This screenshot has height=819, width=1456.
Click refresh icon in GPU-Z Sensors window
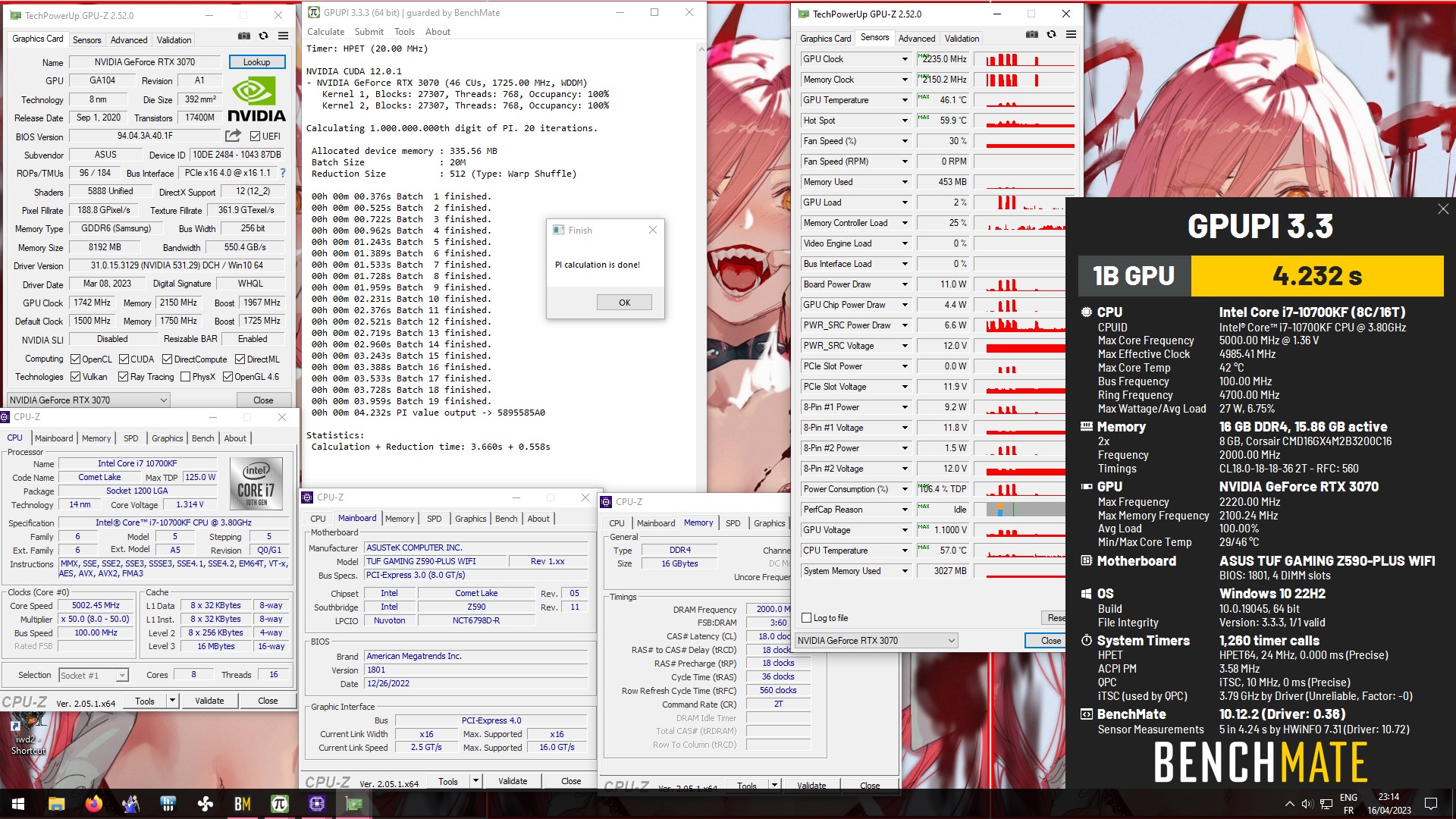(x=1051, y=34)
